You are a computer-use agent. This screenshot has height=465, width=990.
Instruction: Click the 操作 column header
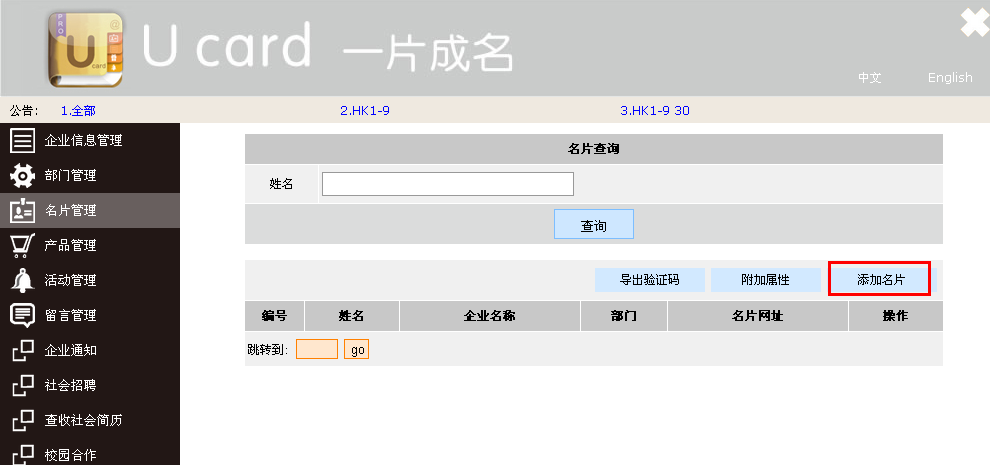click(x=895, y=316)
